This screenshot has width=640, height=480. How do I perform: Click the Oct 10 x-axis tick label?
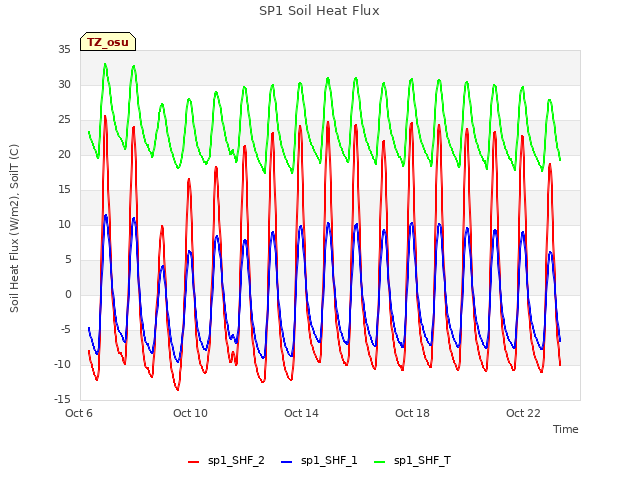click(190, 413)
